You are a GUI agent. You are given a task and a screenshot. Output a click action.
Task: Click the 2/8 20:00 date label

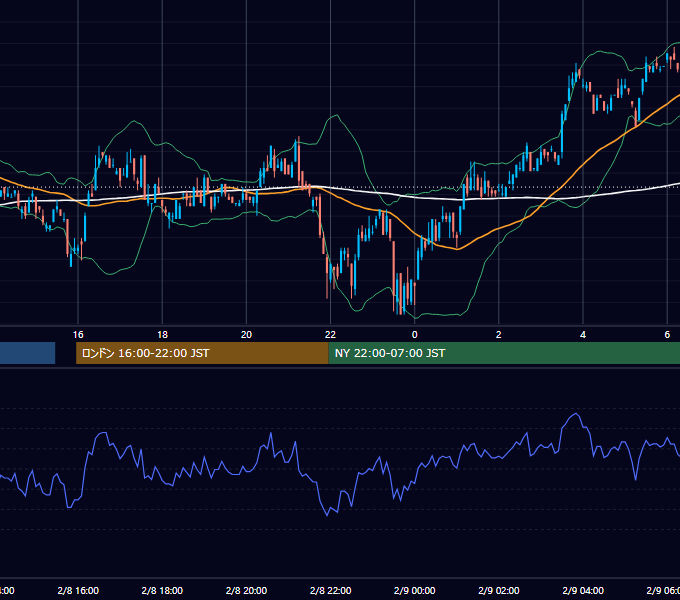[246, 590]
